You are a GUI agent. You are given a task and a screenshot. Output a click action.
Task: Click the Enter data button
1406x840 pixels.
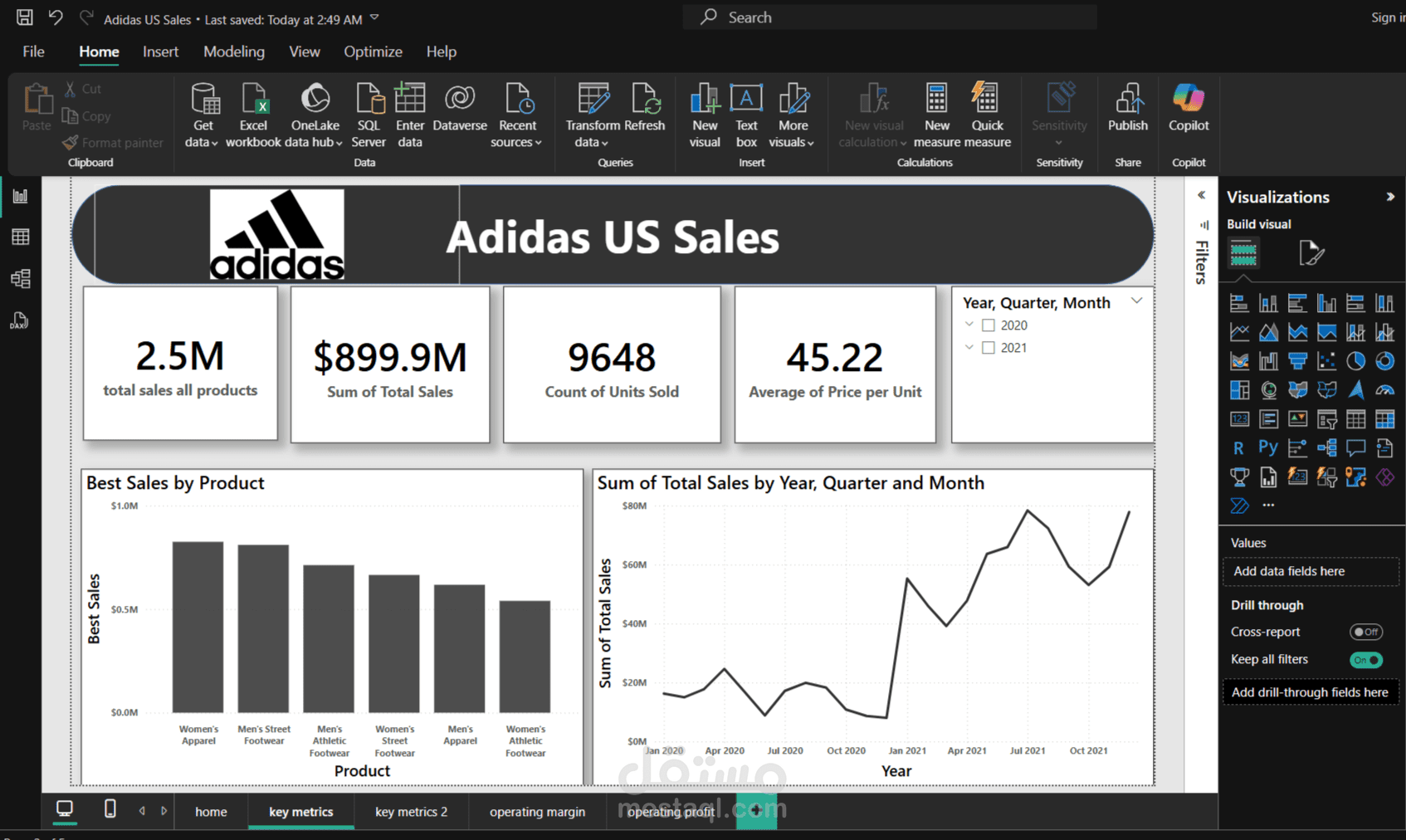[410, 116]
